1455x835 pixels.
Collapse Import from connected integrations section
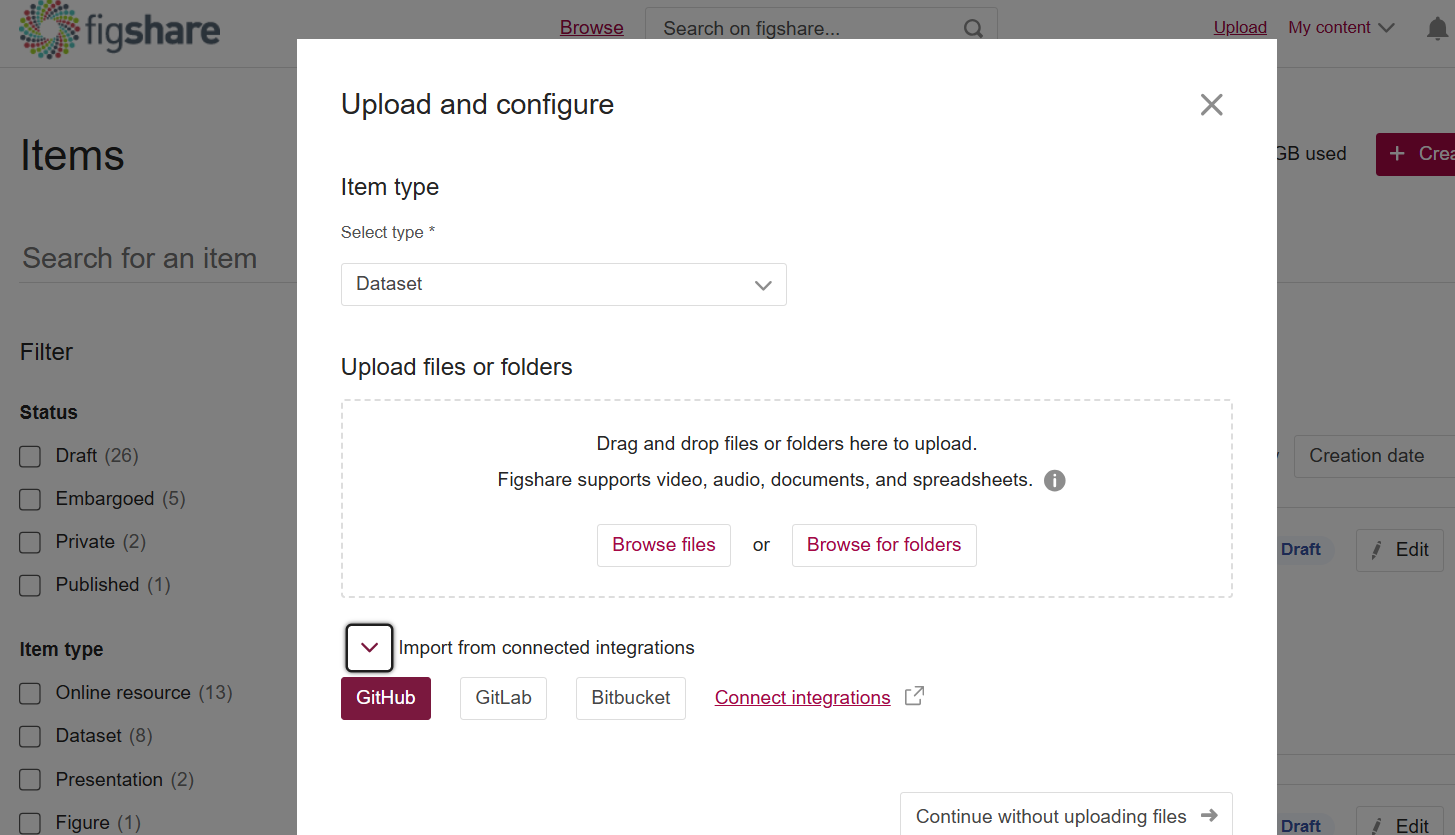(369, 648)
